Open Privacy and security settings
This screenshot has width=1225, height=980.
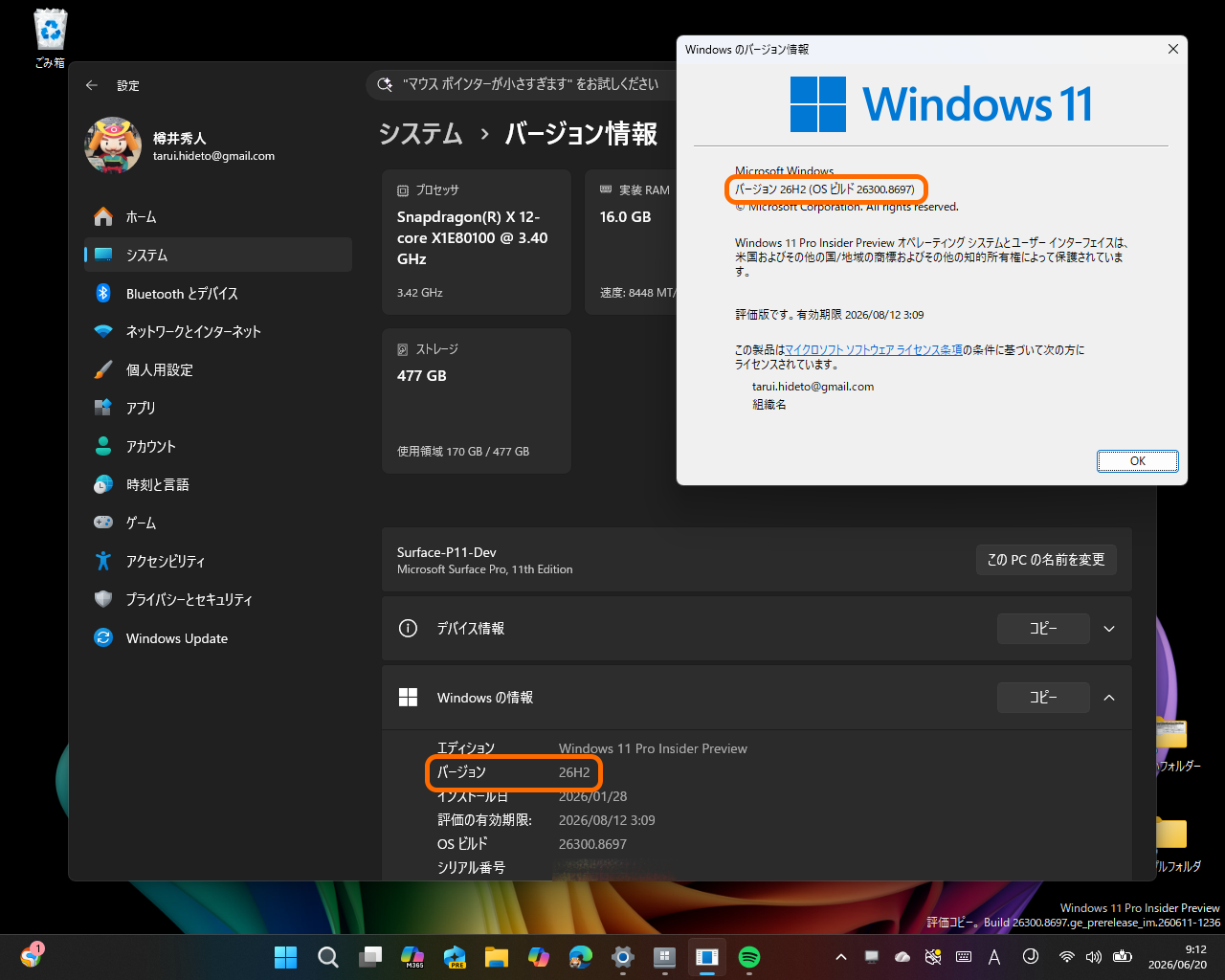pos(218,599)
